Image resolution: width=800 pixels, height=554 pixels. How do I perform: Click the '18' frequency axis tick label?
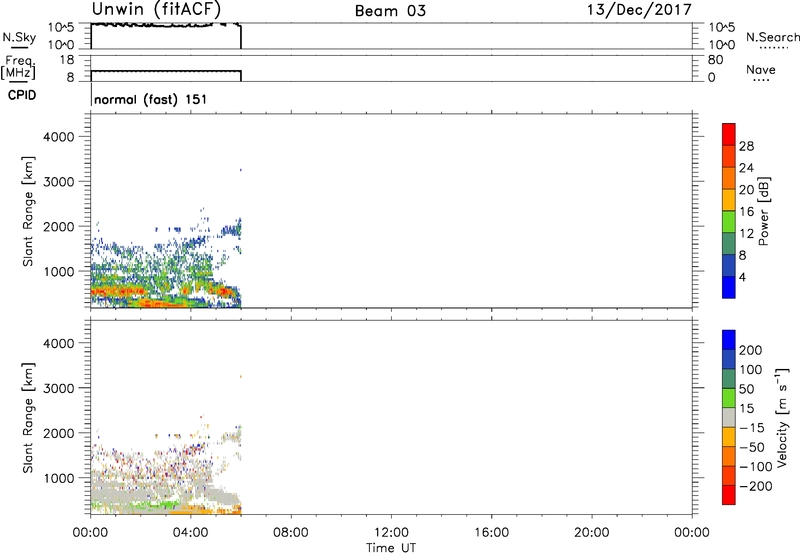(67, 60)
